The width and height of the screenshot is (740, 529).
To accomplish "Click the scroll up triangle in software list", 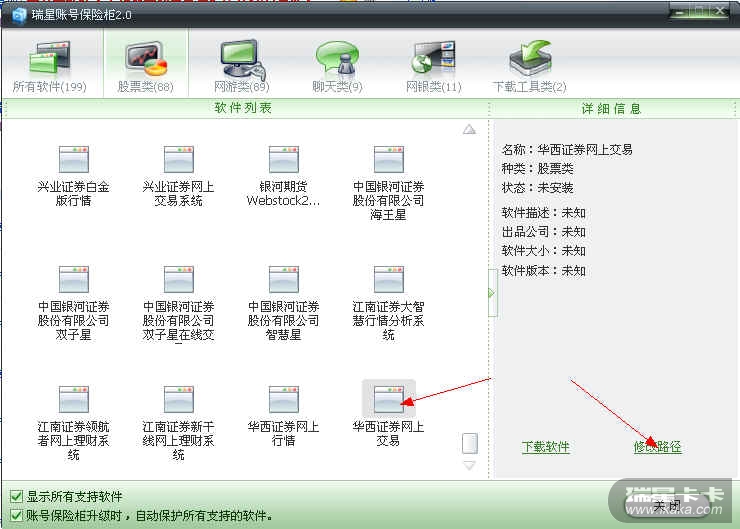I will click(x=469, y=129).
